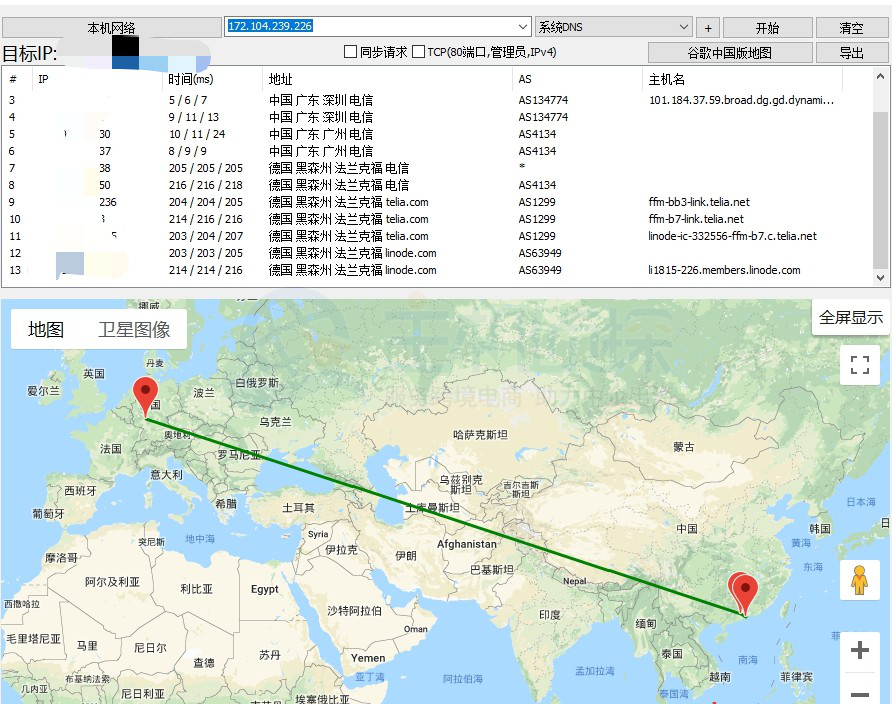
Task: Zoom out using the map minus icon
Action: pyautogui.click(x=859, y=692)
